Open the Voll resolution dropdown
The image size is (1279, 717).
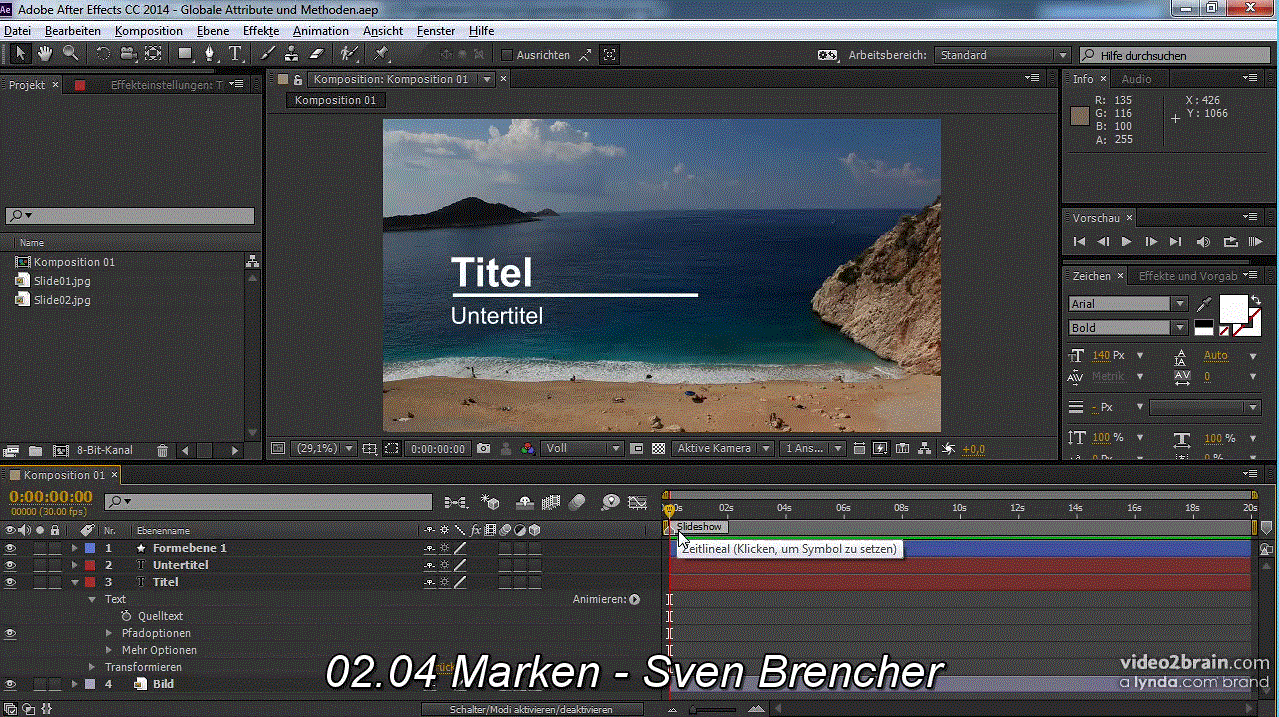tap(582, 449)
